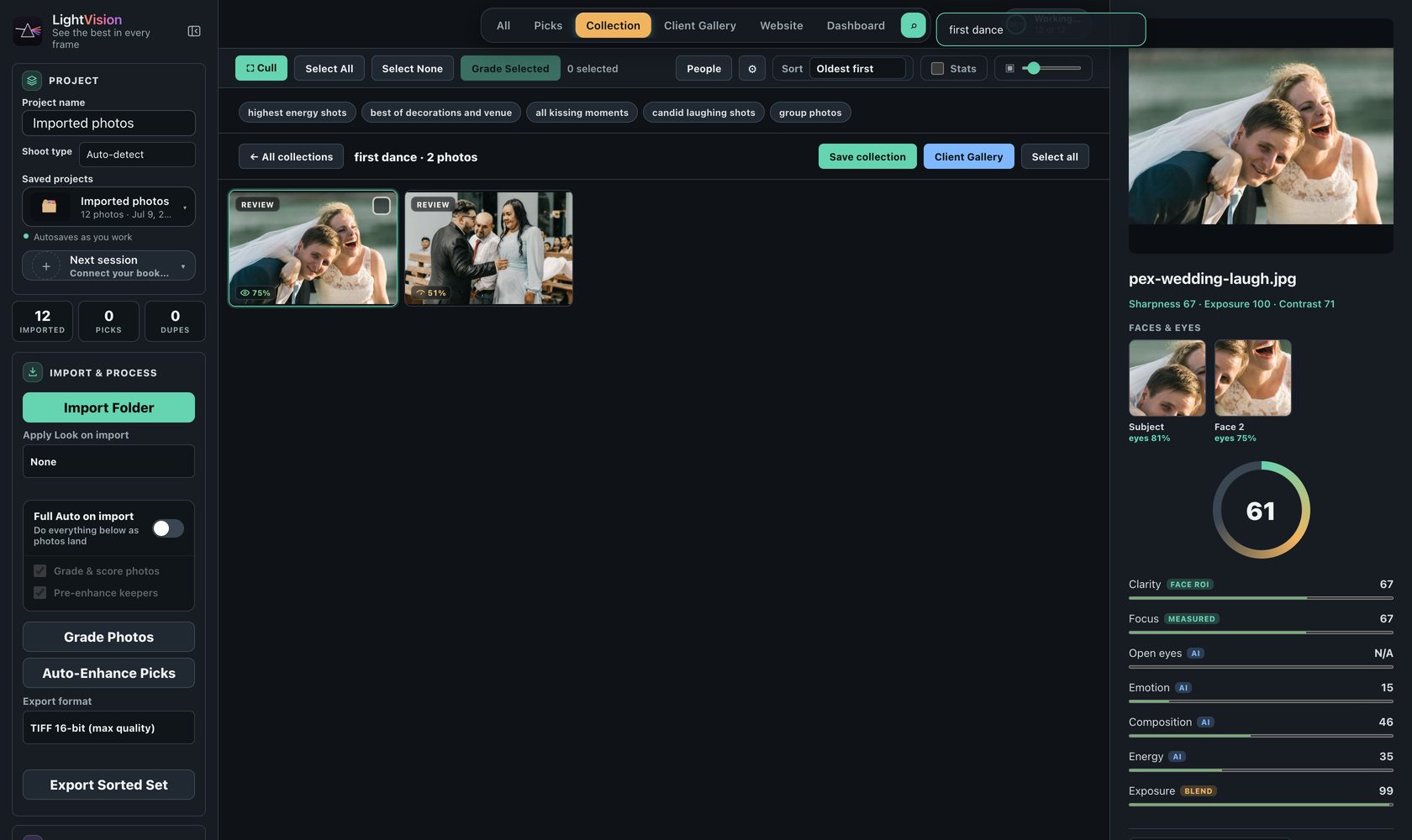Screen dimensions: 1412x840
Task: Adjust the thumbnail size slider
Action: (x=1051, y=68)
